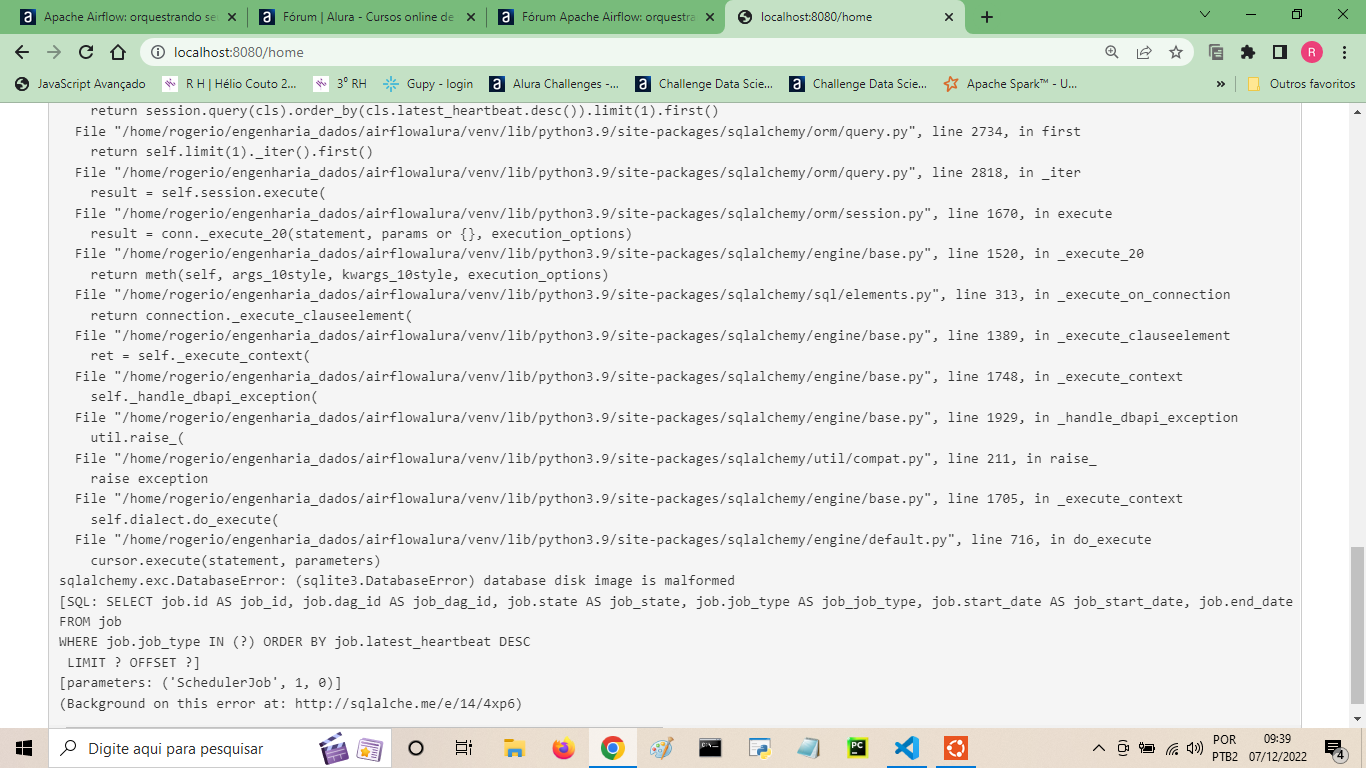Go back to the previous page
This screenshot has height=768, width=1366.
pyautogui.click(x=22, y=52)
